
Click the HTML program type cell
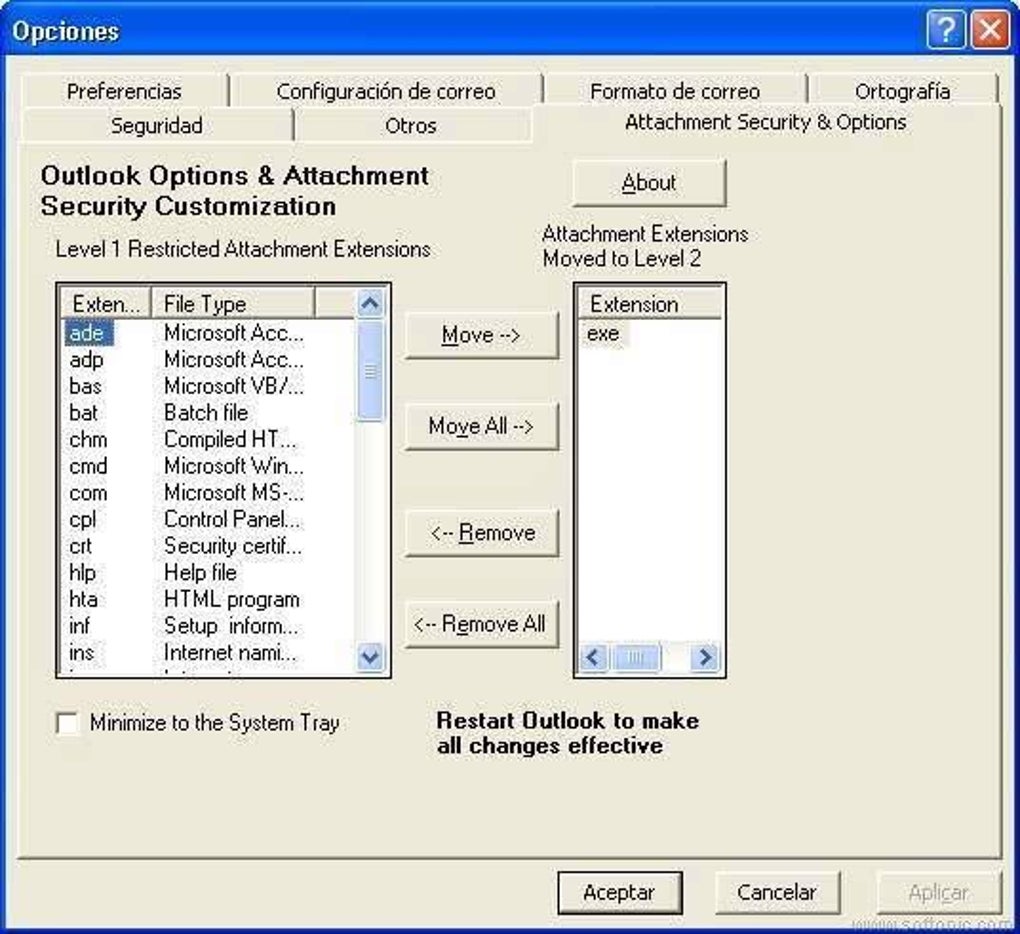(x=232, y=600)
